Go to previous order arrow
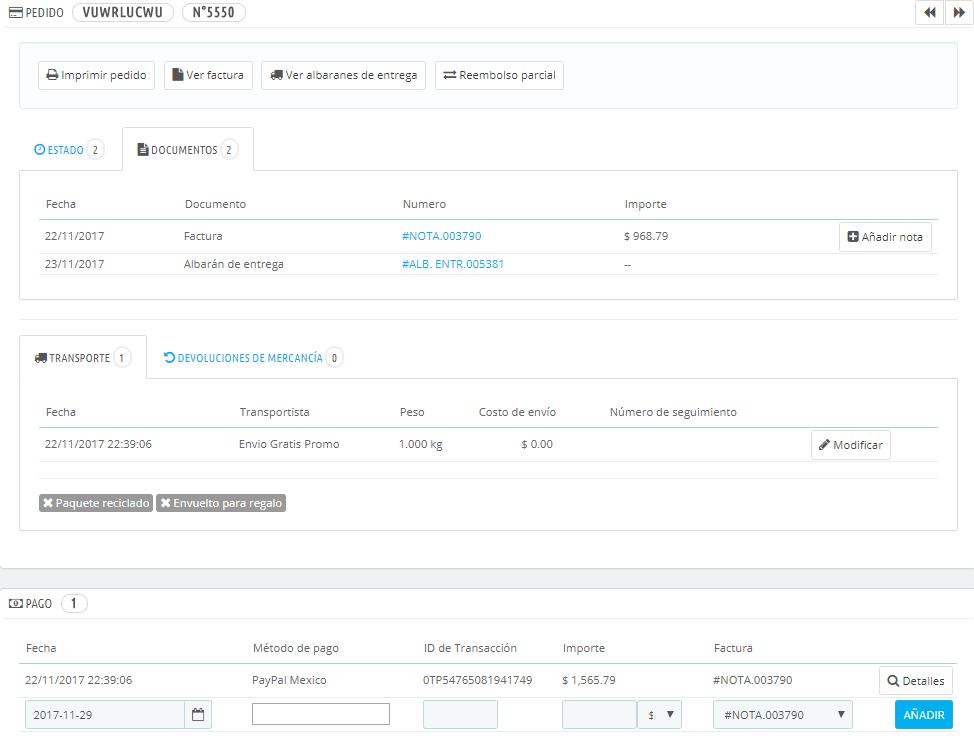 coord(929,12)
